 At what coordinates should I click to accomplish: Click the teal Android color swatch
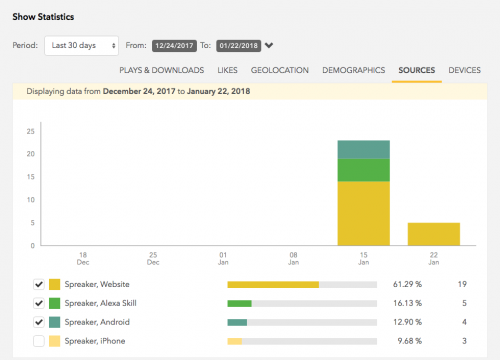pyautogui.click(x=55, y=322)
